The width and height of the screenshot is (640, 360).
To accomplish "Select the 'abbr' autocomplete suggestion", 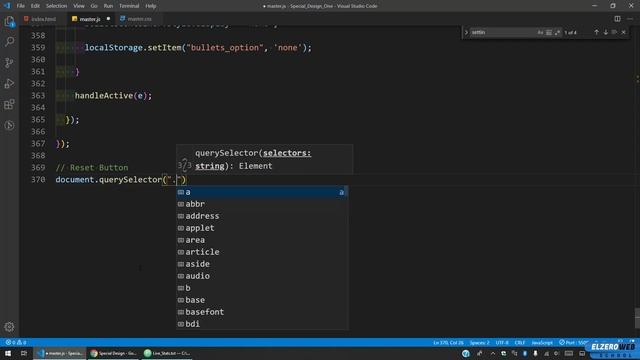I will point(262,204).
